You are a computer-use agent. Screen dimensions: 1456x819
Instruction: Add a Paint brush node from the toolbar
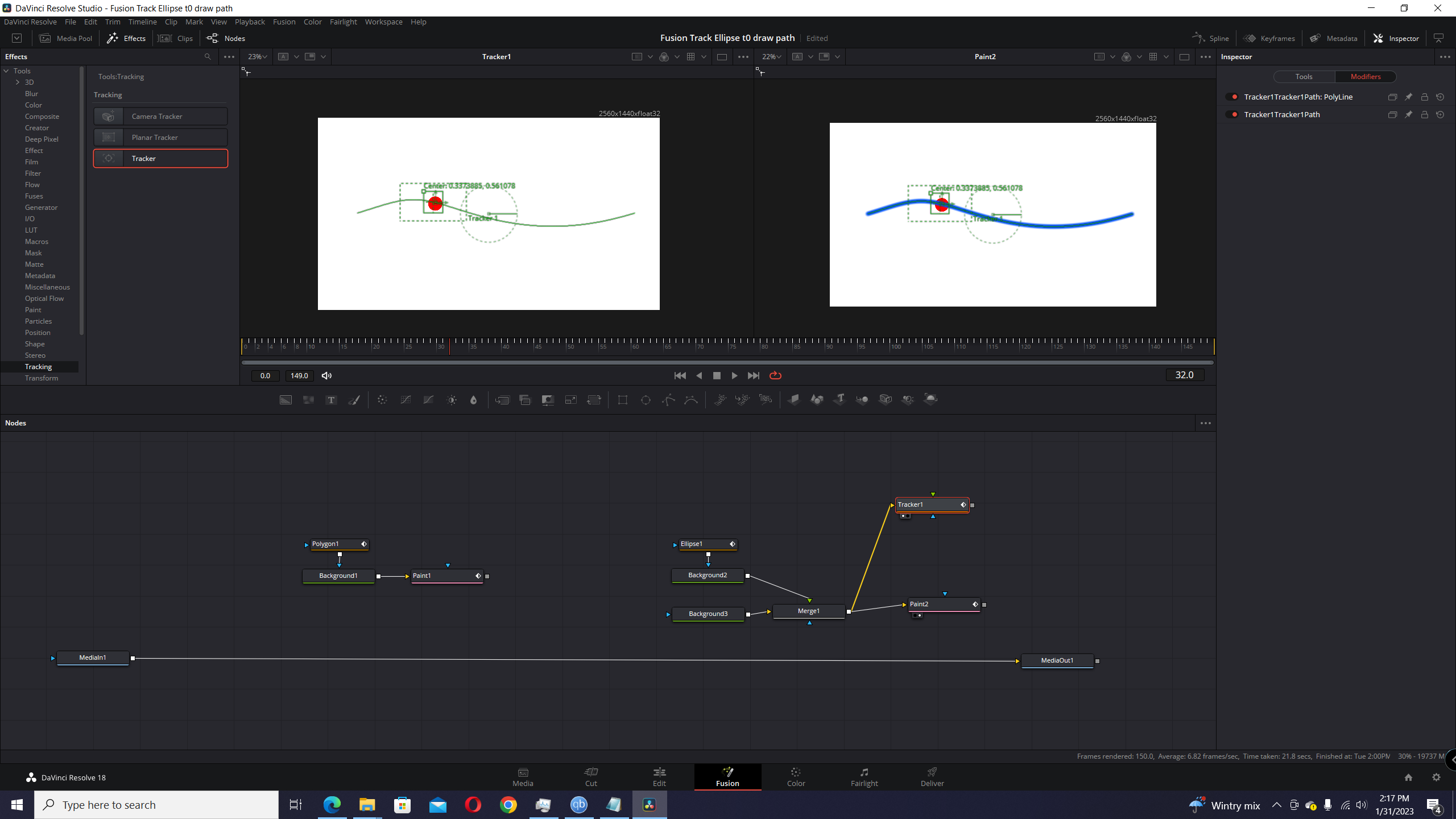tap(354, 400)
